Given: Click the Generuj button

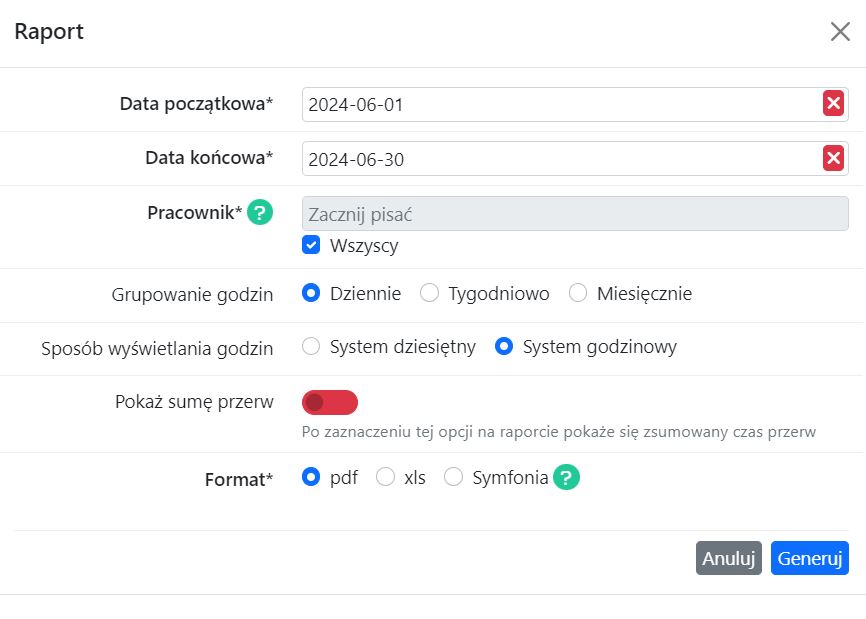Looking at the screenshot, I should pos(810,557).
